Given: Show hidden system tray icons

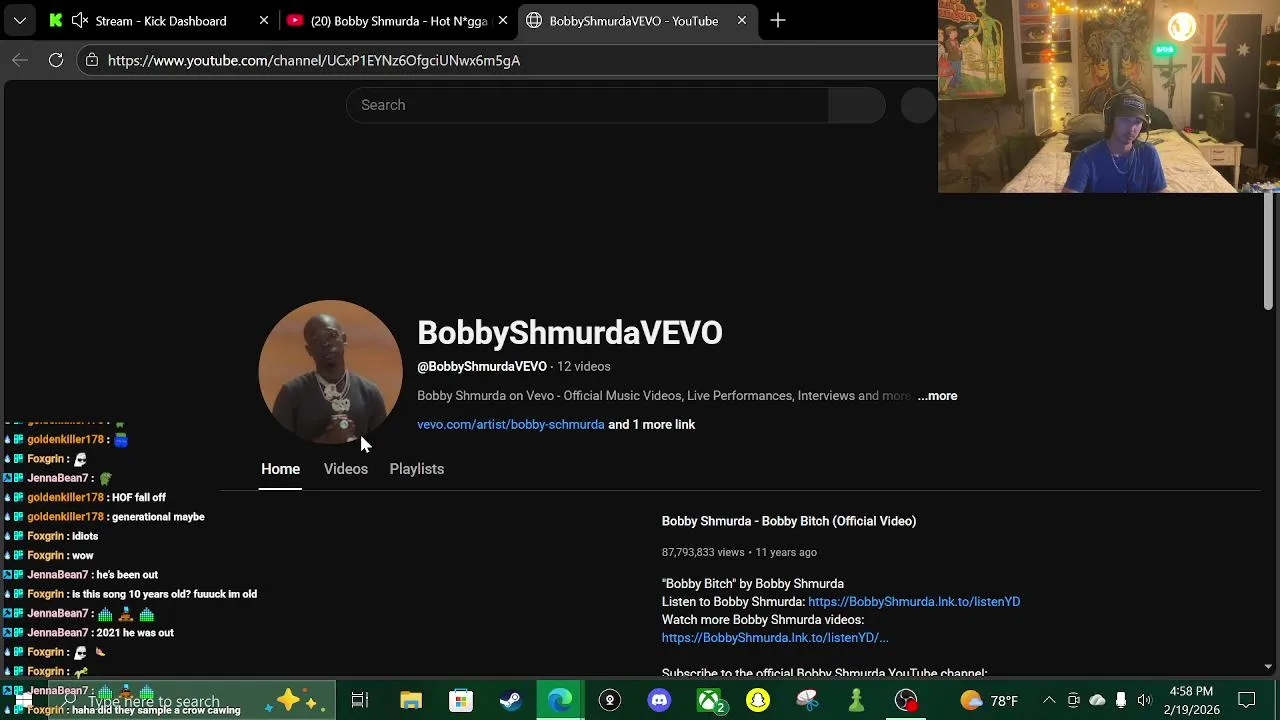Looking at the screenshot, I should [1049, 700].
